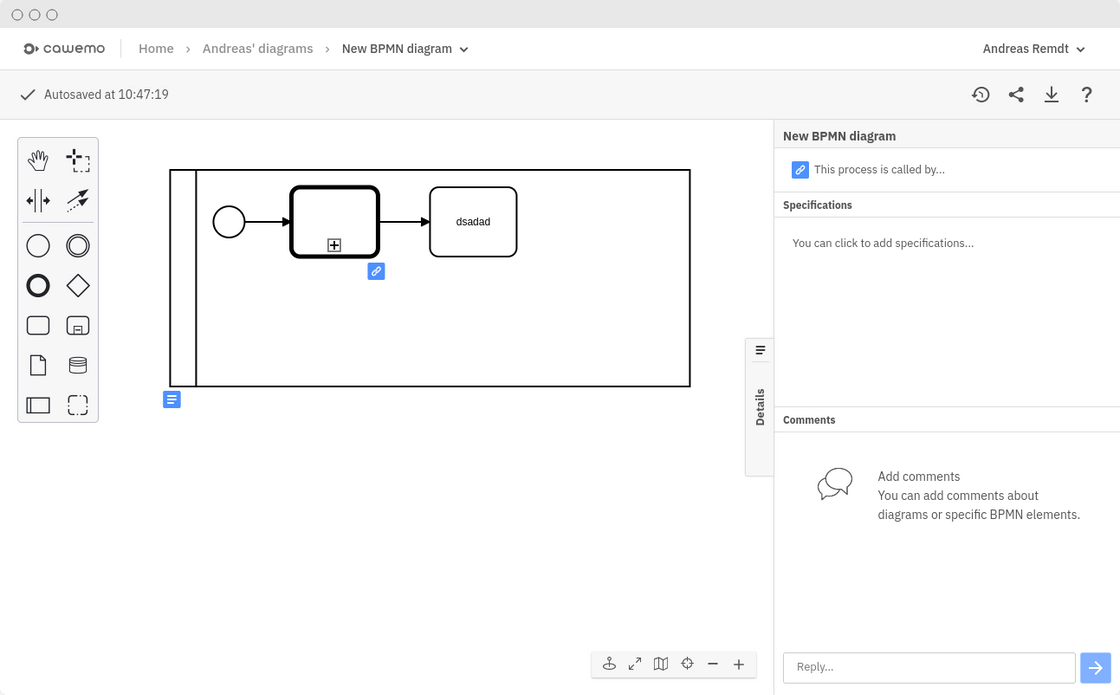1120x695 pixels.
Task: Select the Space tool
Action: coord(38,201)
